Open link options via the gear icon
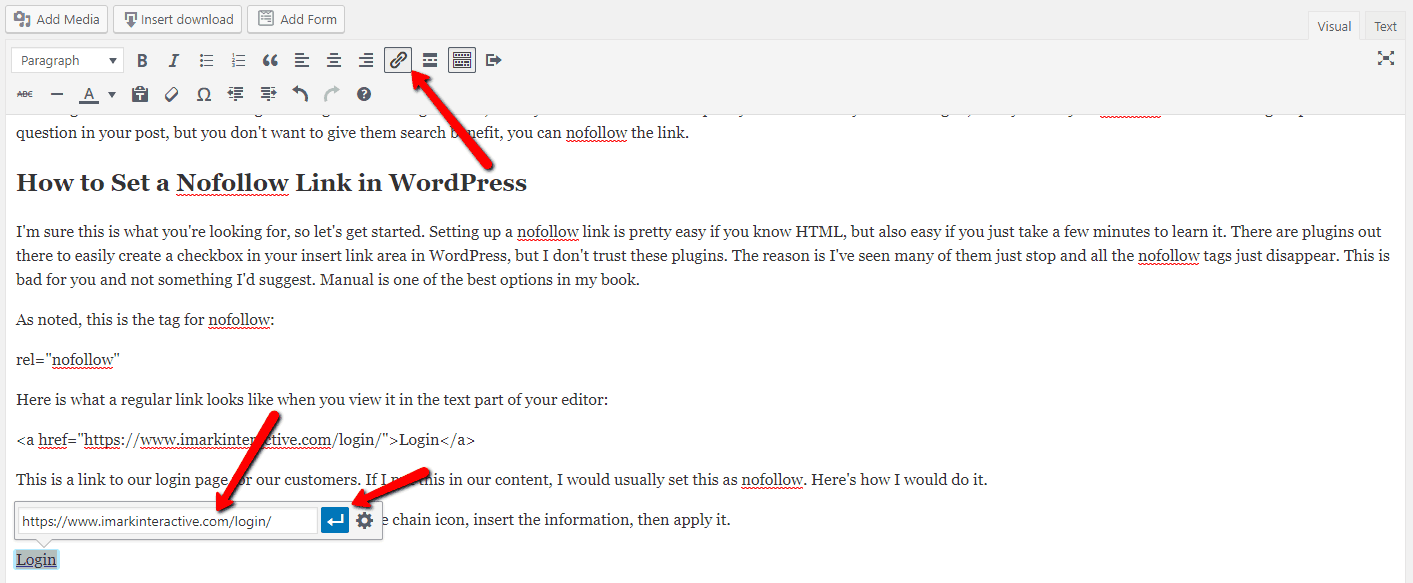This screenshot has width=1413, height=583. pos(364,519)
